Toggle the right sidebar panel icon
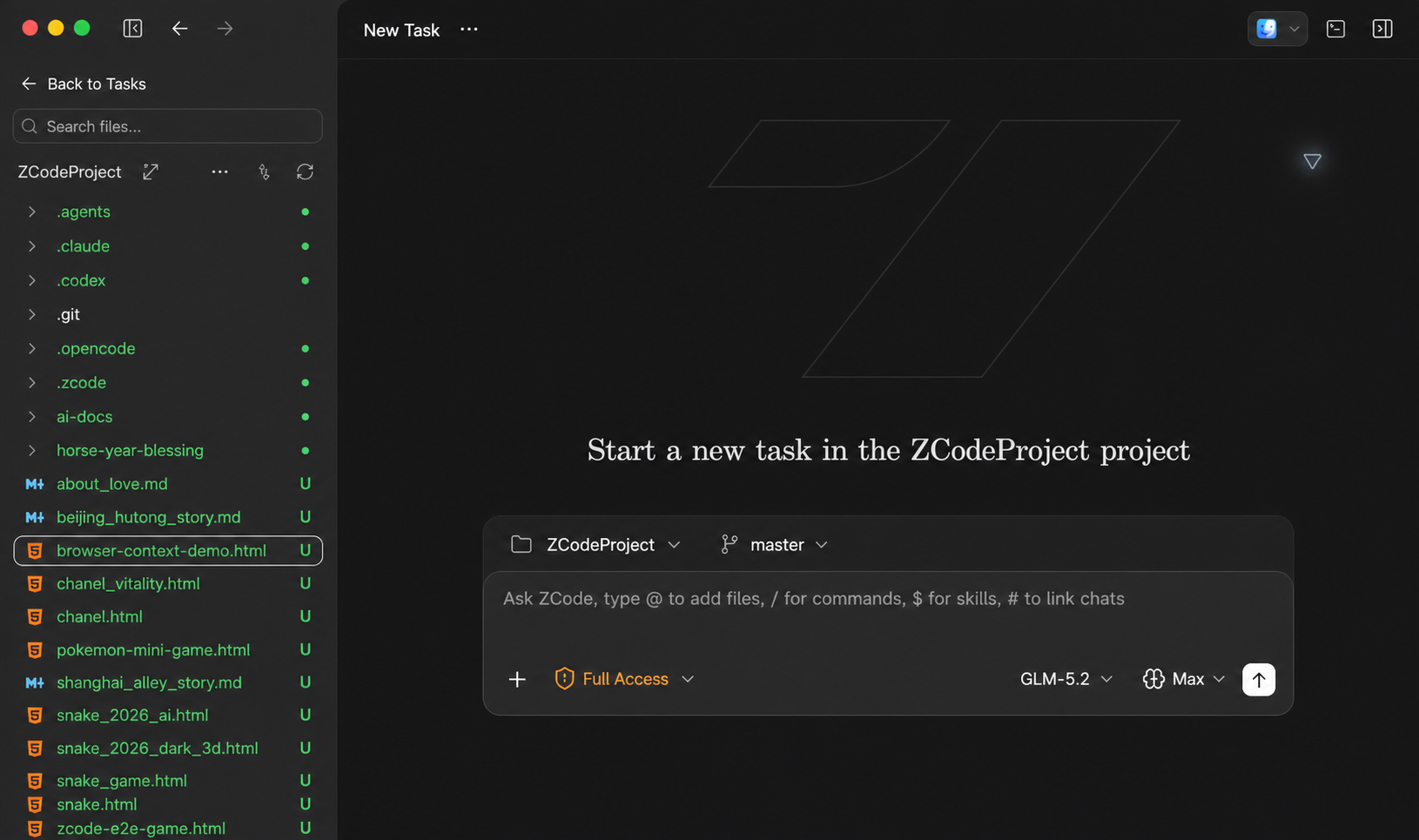Viewport: 1419px width, 840px height. point(1382,29)
